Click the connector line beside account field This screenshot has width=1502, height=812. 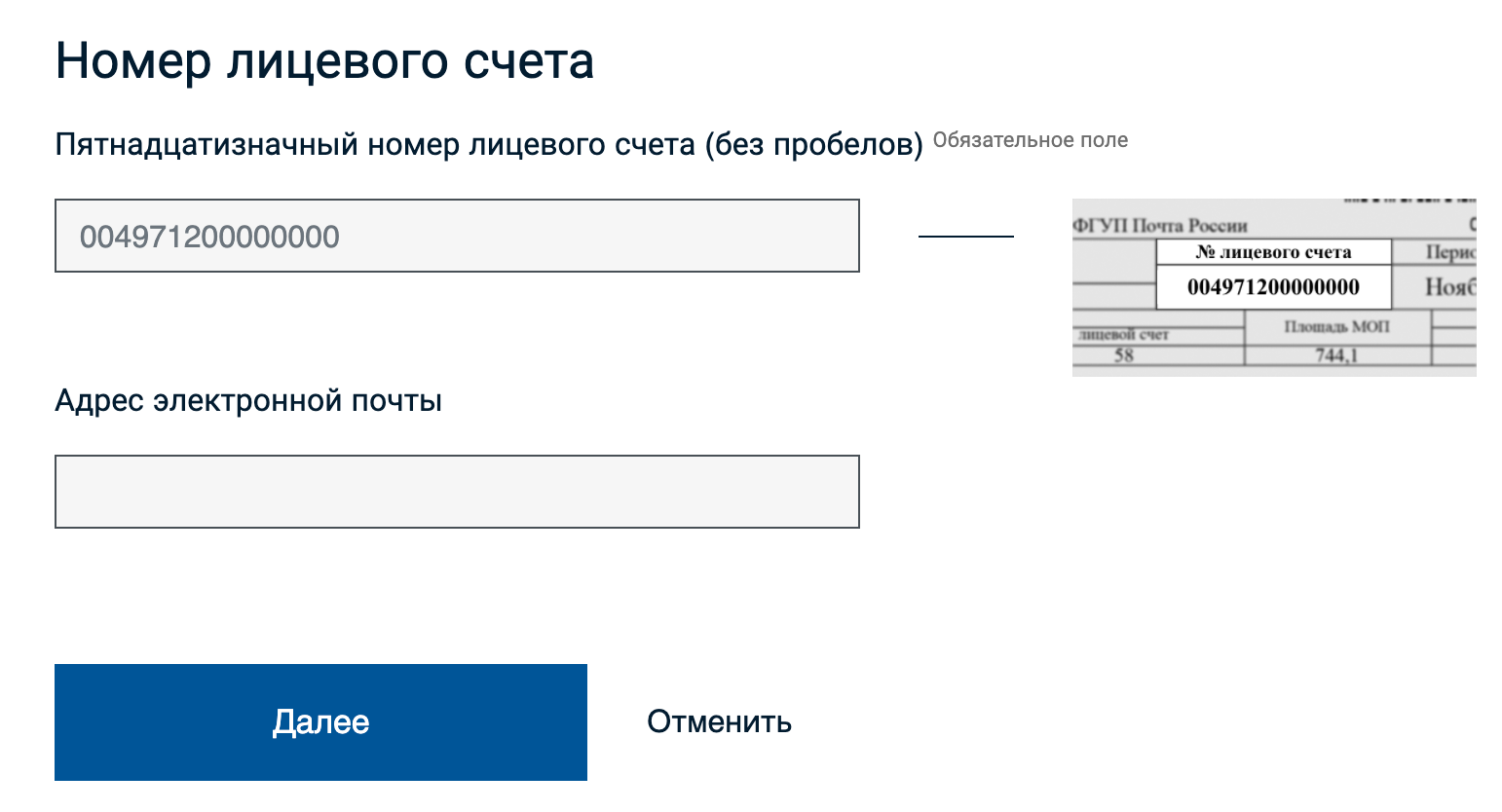click(965, 237)
